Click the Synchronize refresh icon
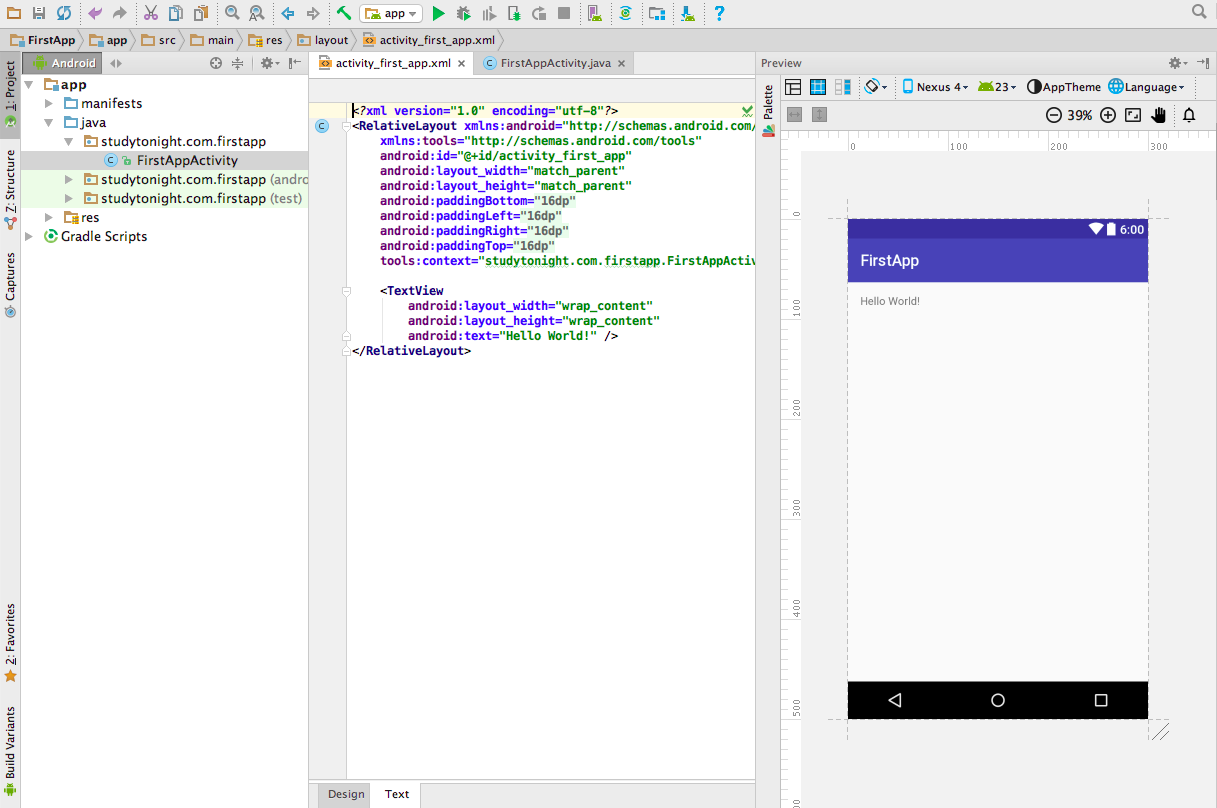This screenshot has width=1217, height=808. (64, 13)
